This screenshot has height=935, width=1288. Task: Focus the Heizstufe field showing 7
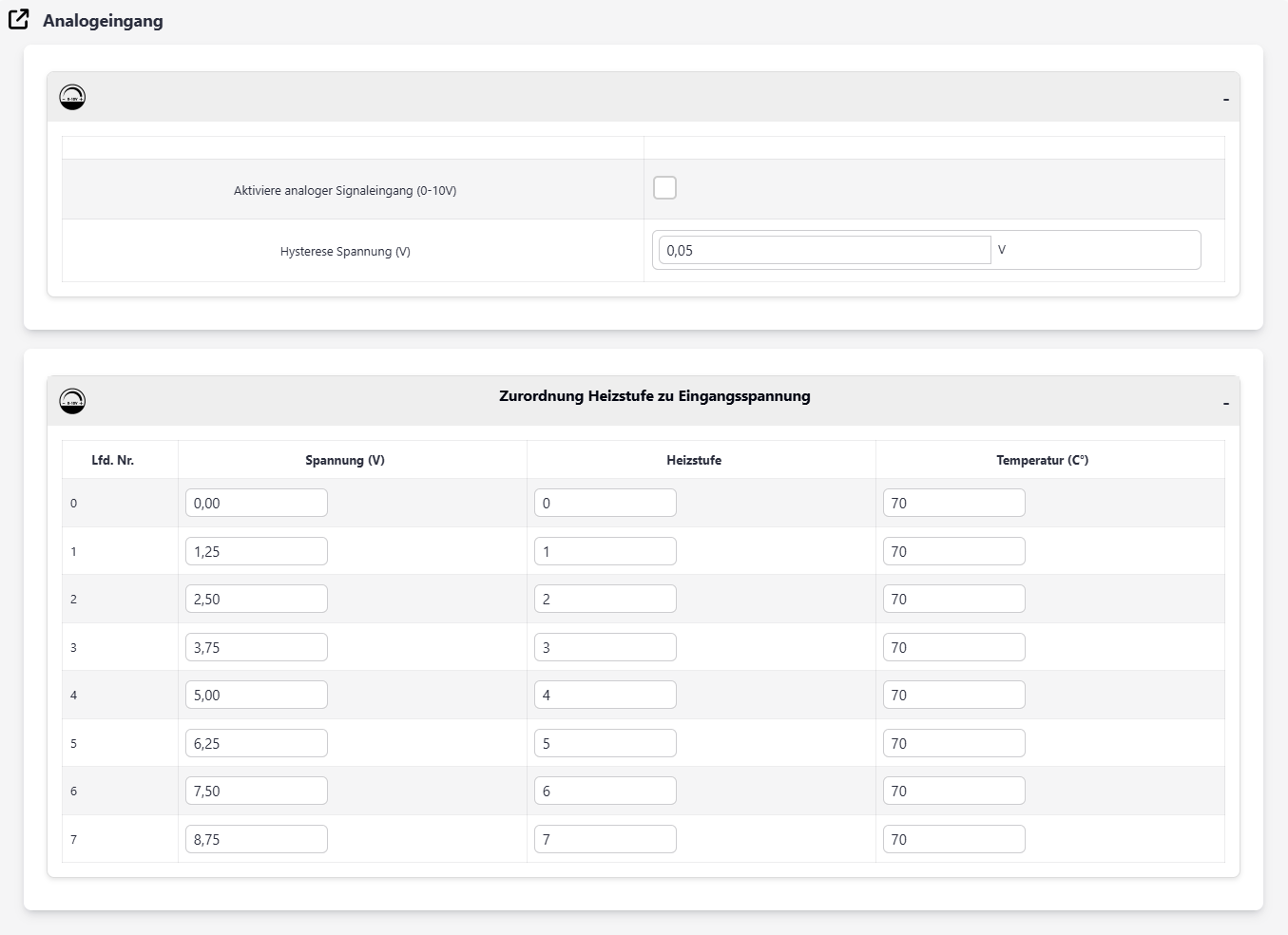point(605,840)
